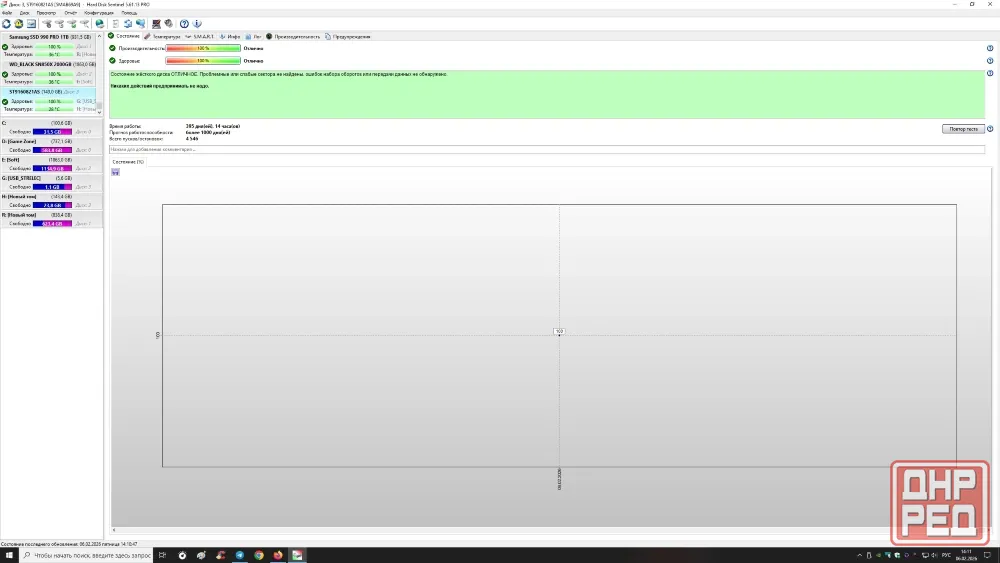Click the blue info about icon

pos(197,24)
